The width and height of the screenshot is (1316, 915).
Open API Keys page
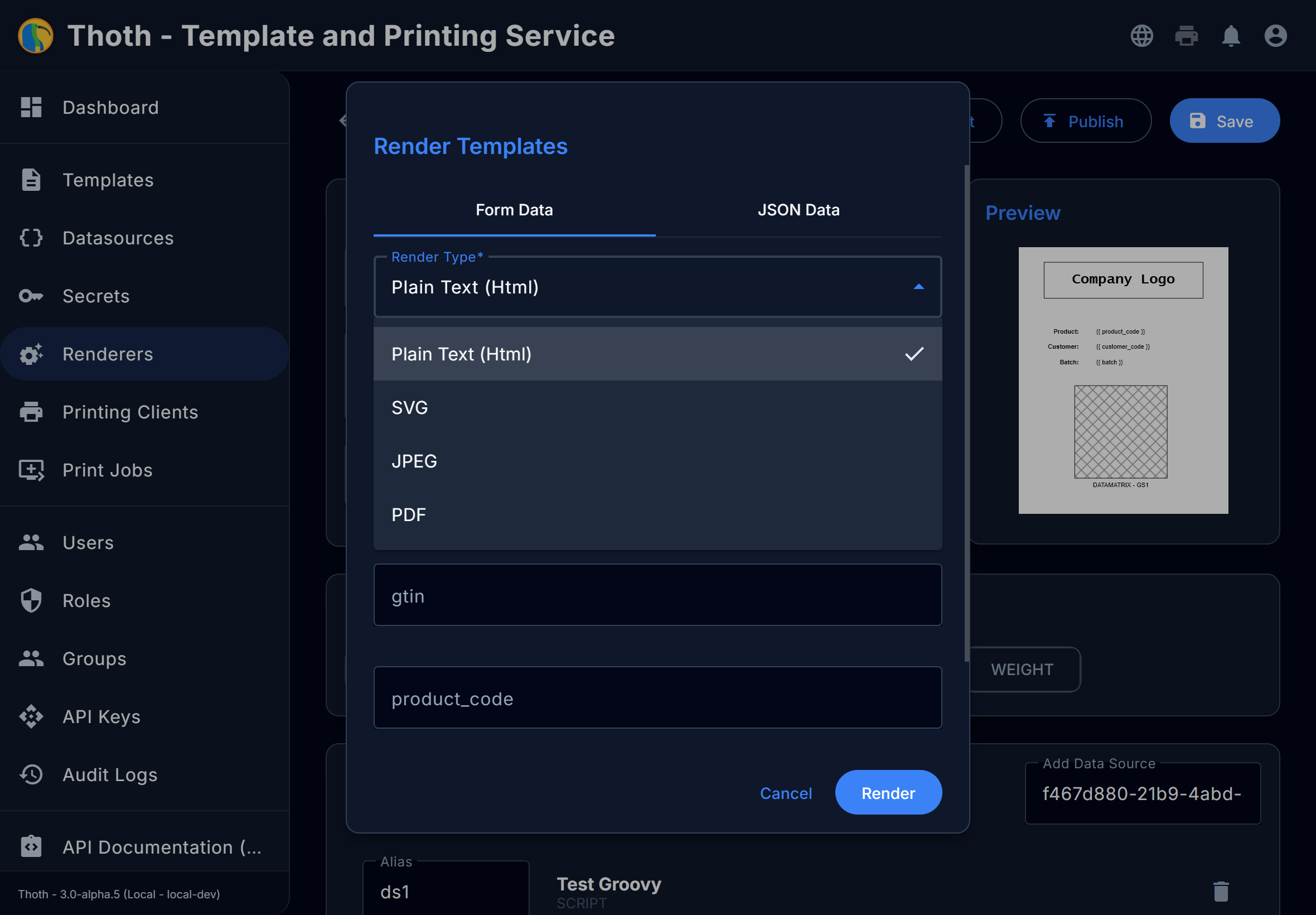point(144,716)
